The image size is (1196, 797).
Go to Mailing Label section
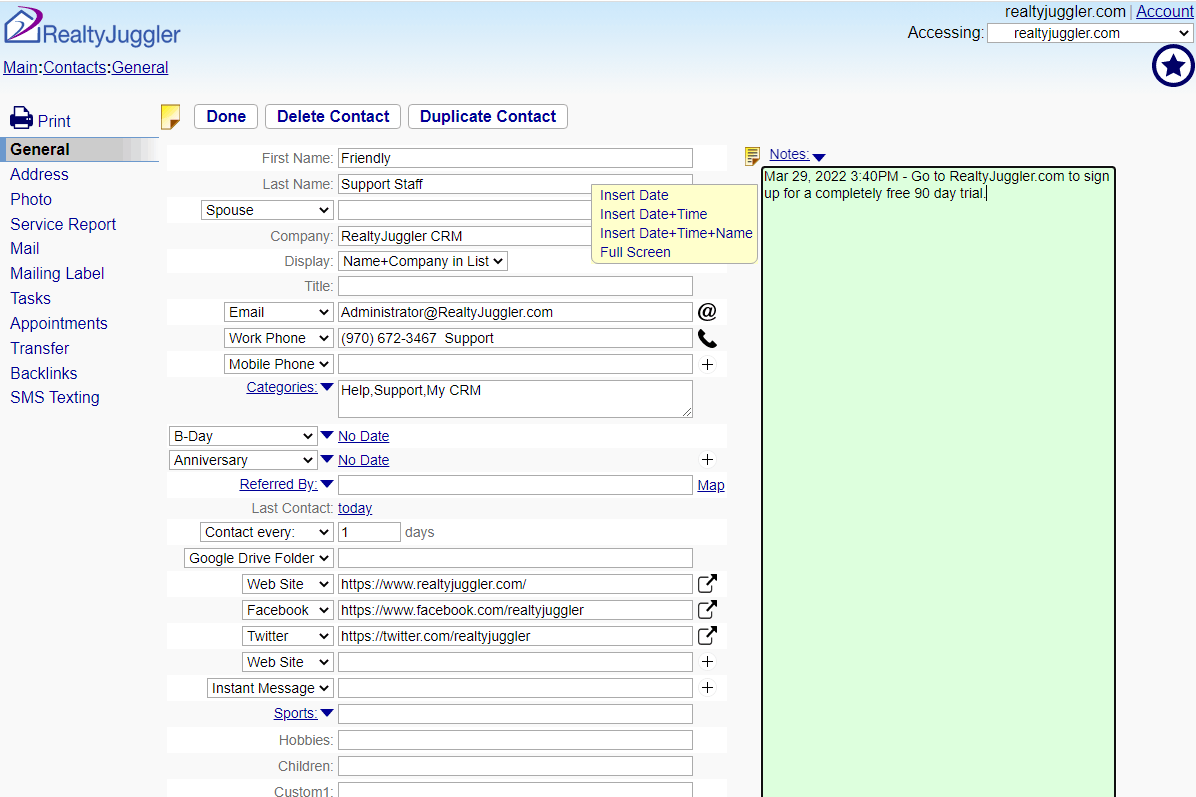(57, 274)
